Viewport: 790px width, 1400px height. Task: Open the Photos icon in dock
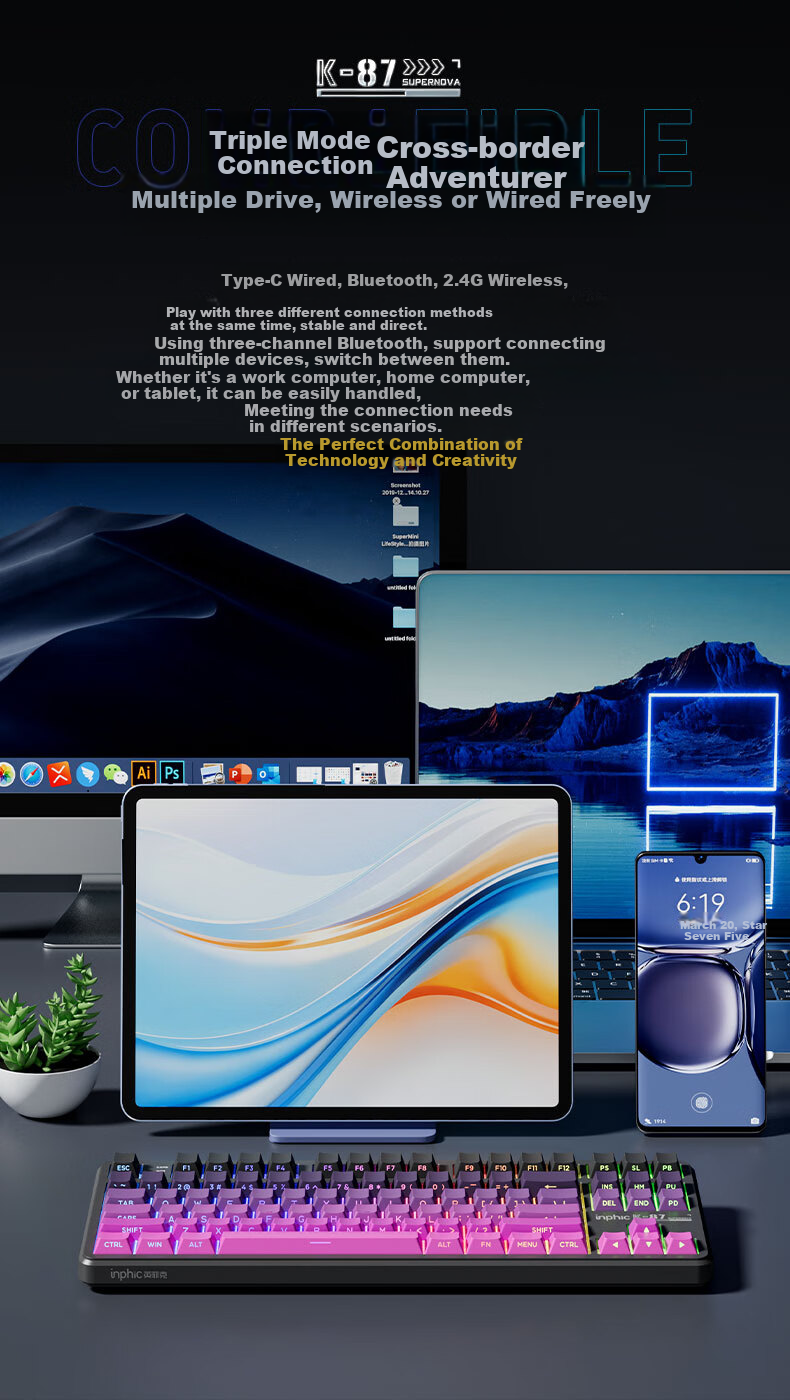[x=5, y=774]
